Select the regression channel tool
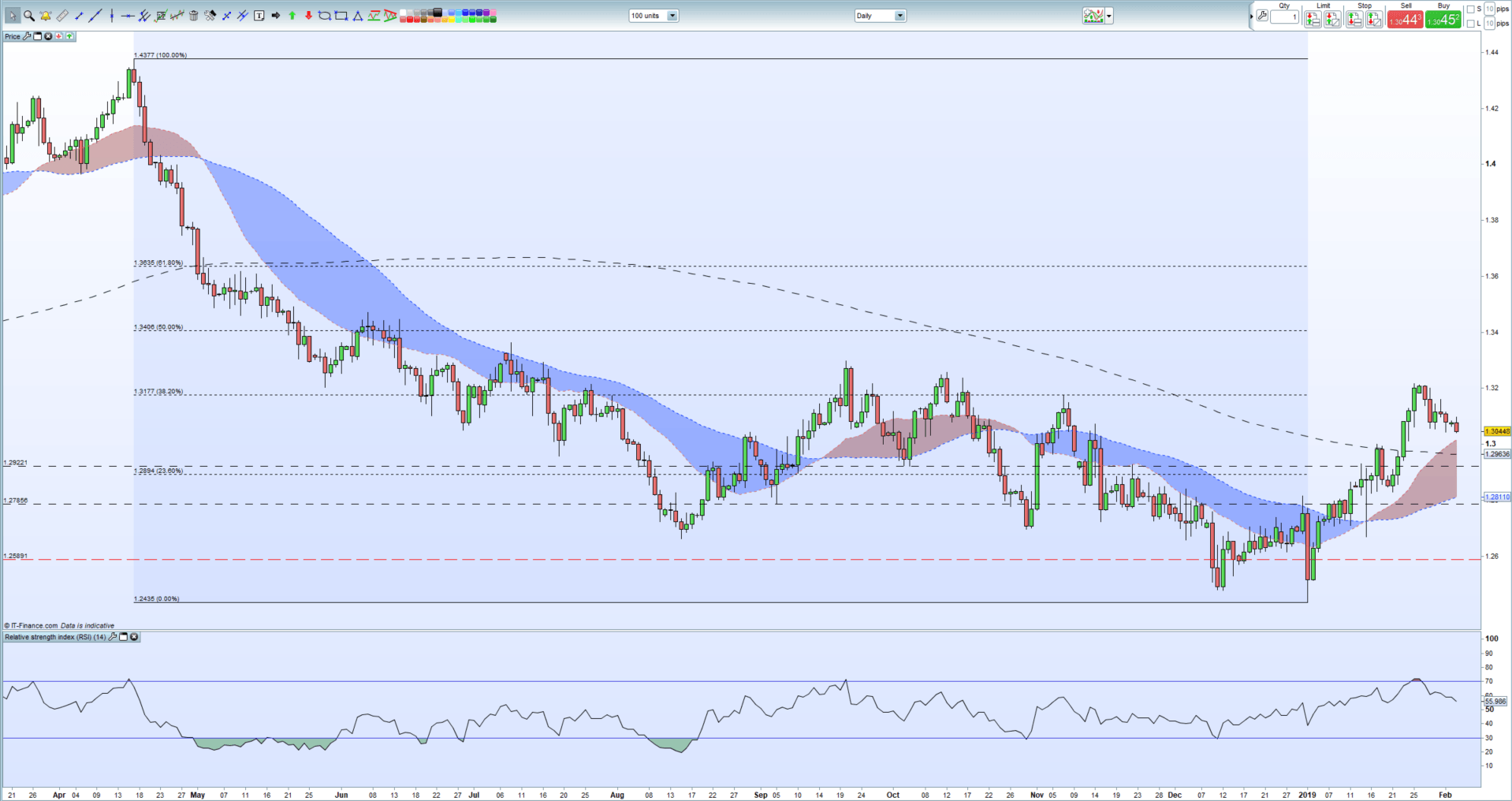This screenshot has height=801, width=1512. click(x=177, y=16)
